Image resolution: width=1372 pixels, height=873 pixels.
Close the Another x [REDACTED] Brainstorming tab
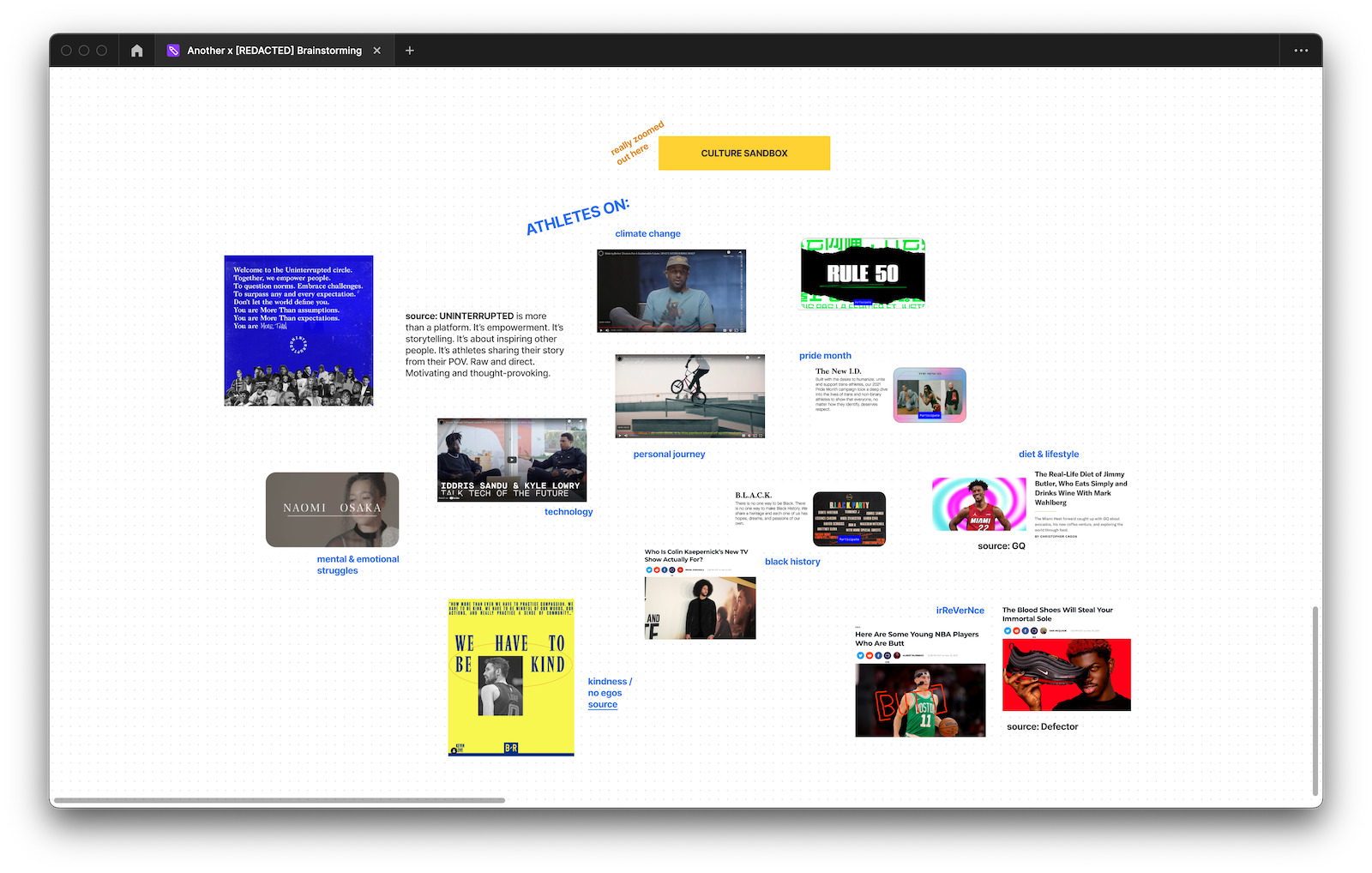pyautogui.click(x=376, y=51)
